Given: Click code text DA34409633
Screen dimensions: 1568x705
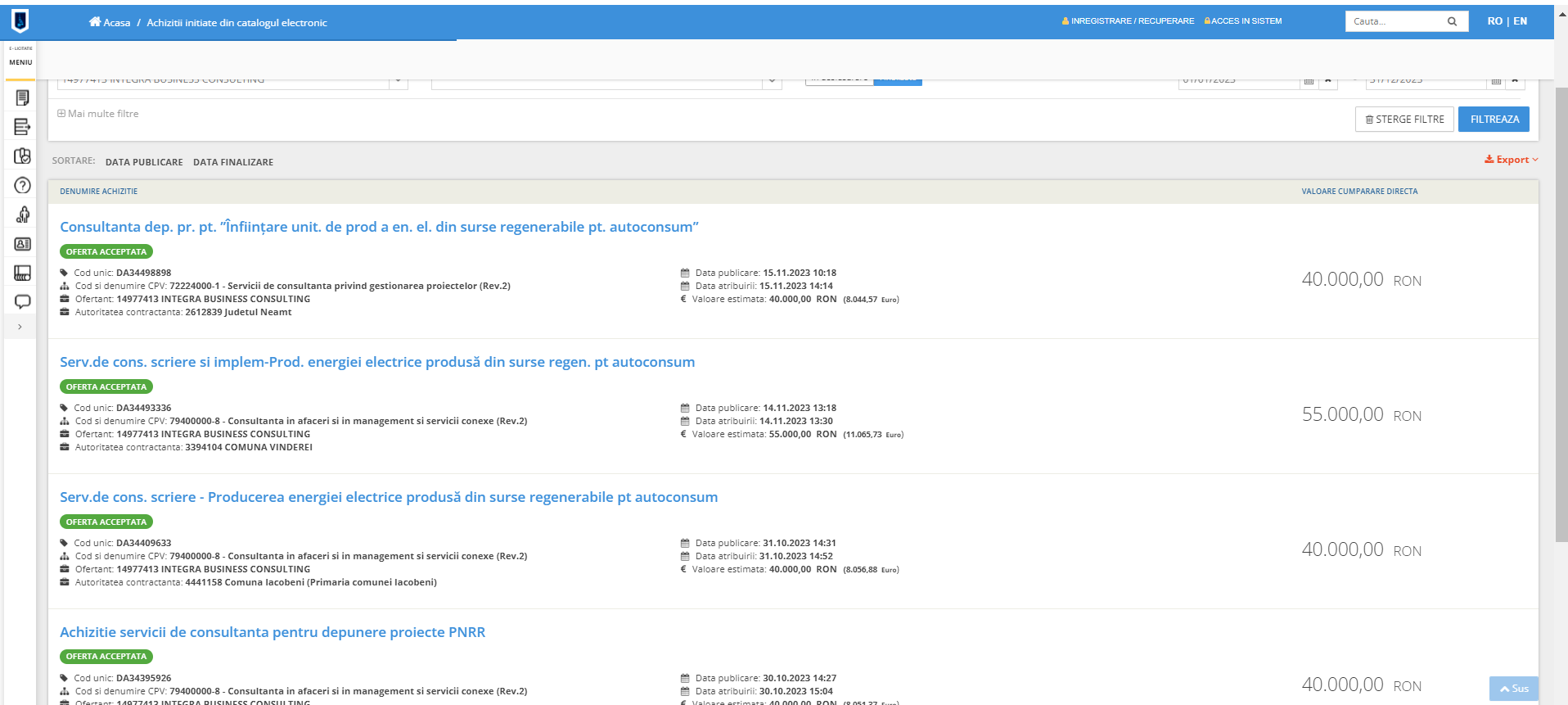Looking at the screenshot, I should pyautogui.click(x=143, y=544).
